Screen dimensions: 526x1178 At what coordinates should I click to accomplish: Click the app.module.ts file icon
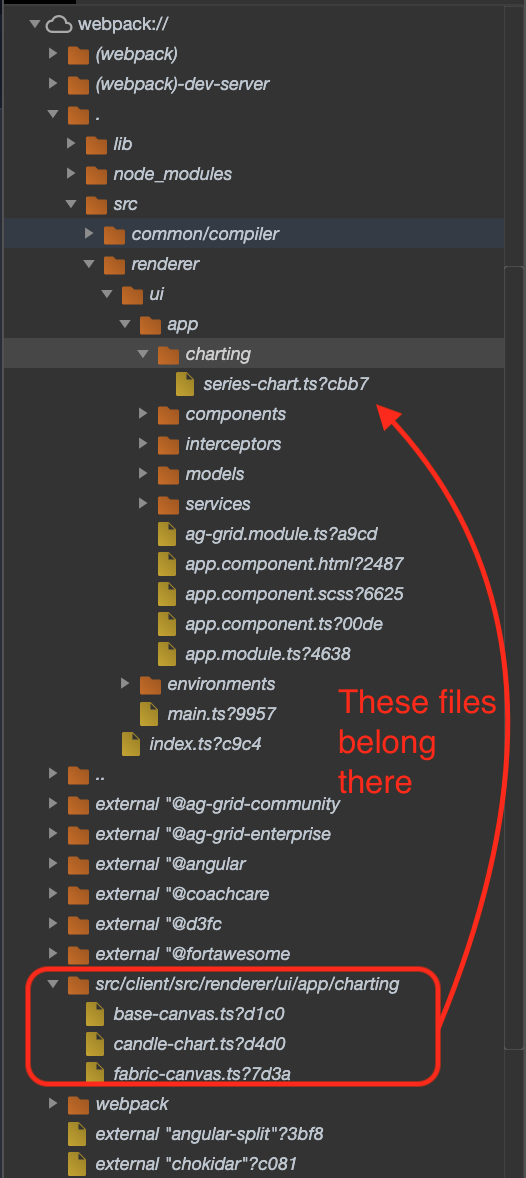(167, 654)
